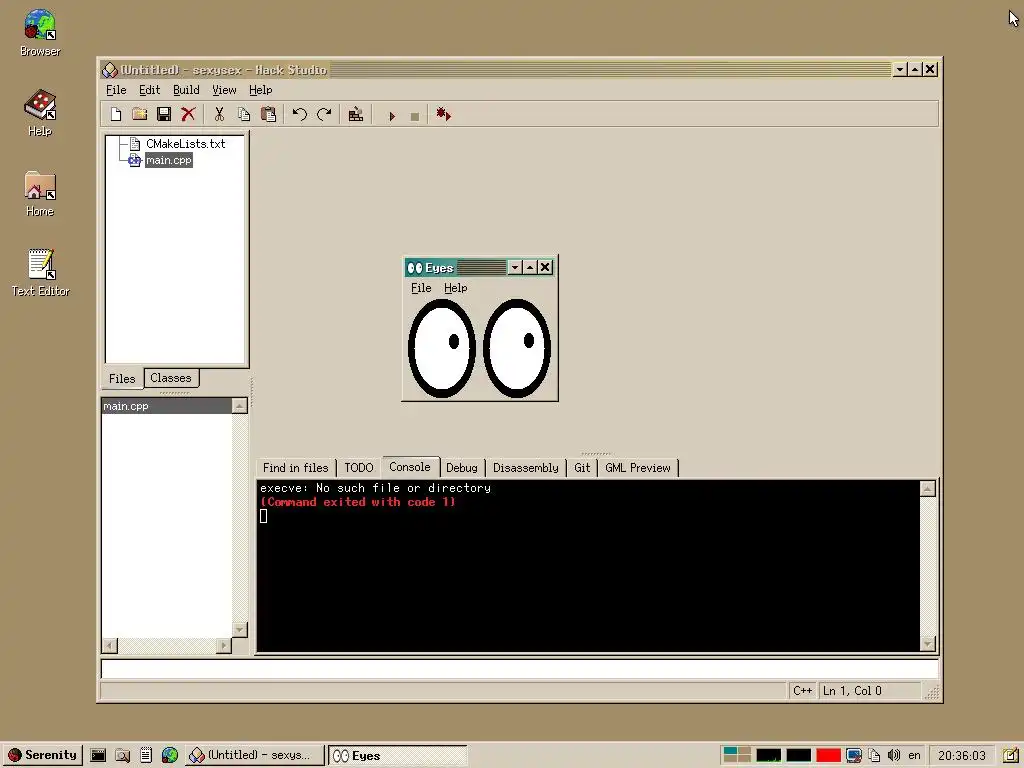The height and width of the screenshot is (768, 1024).
Task: Click the add existing file folder icon
Action: [139, 115]
